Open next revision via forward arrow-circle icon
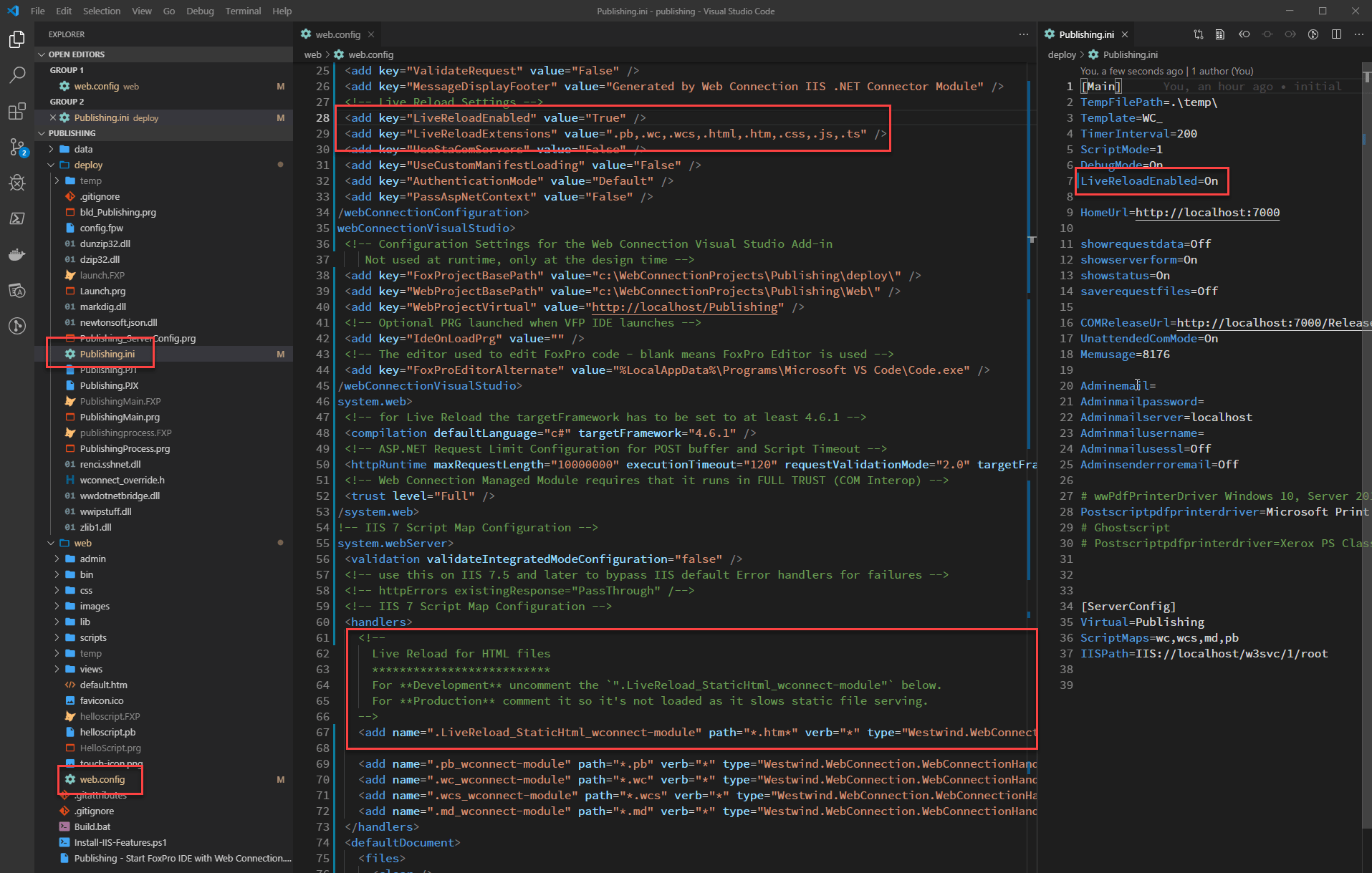Screen dimensions: 1372x873 (1290, 34)
